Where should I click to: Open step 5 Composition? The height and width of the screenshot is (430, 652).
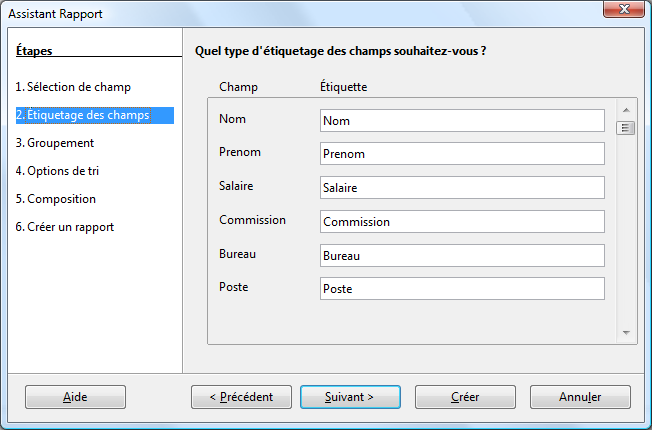click(x=56, y=199)
